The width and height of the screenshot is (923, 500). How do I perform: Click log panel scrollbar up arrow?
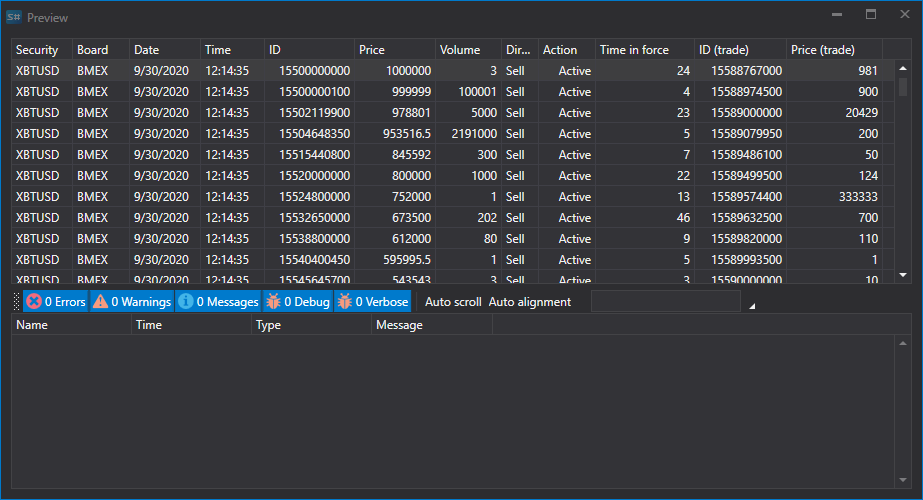(903, 343)
